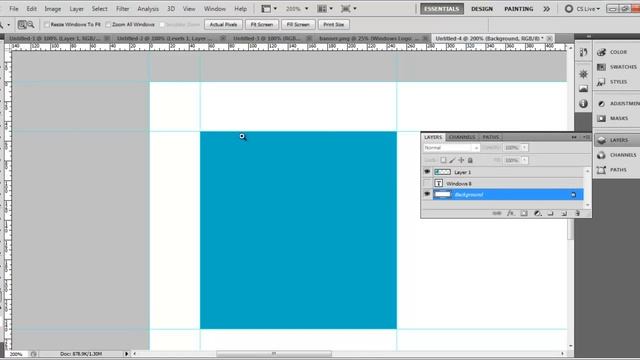
Task: Collapse the Layers panel double-arrow
Action: point(574,137)
